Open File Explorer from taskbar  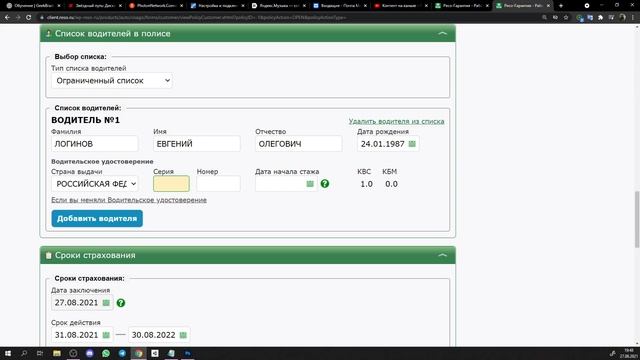57,353
